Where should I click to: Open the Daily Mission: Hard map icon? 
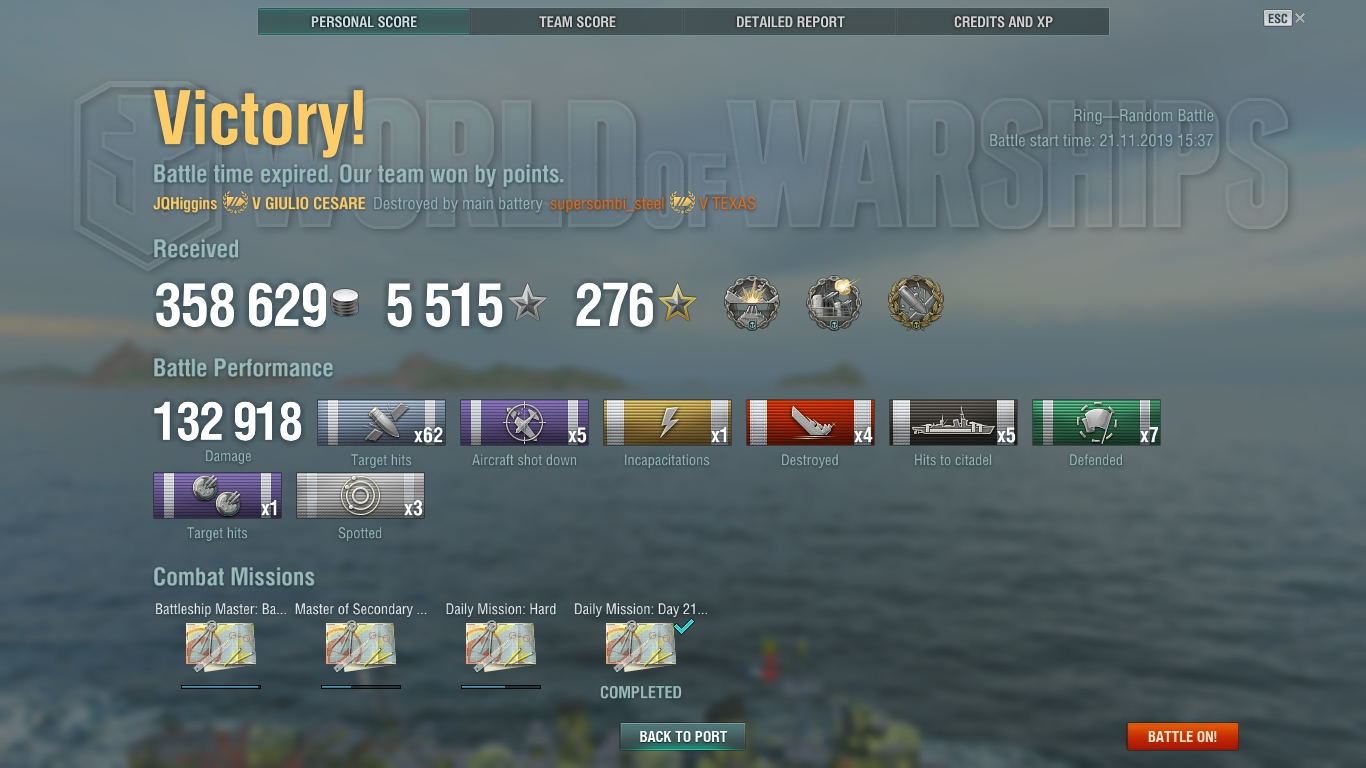tap(501, 646)
